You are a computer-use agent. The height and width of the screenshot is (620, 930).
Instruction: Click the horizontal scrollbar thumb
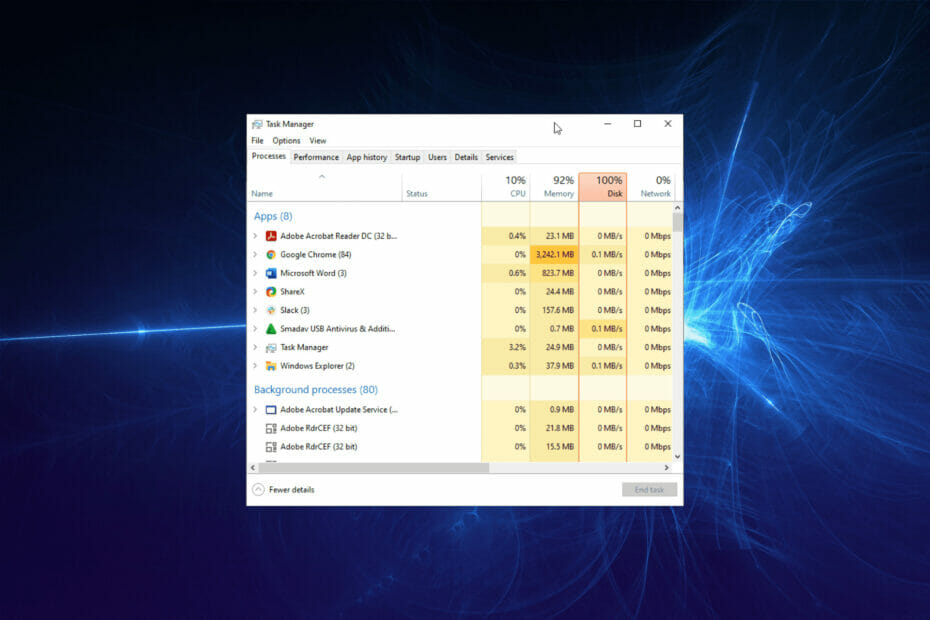click(x=374, y=468)
